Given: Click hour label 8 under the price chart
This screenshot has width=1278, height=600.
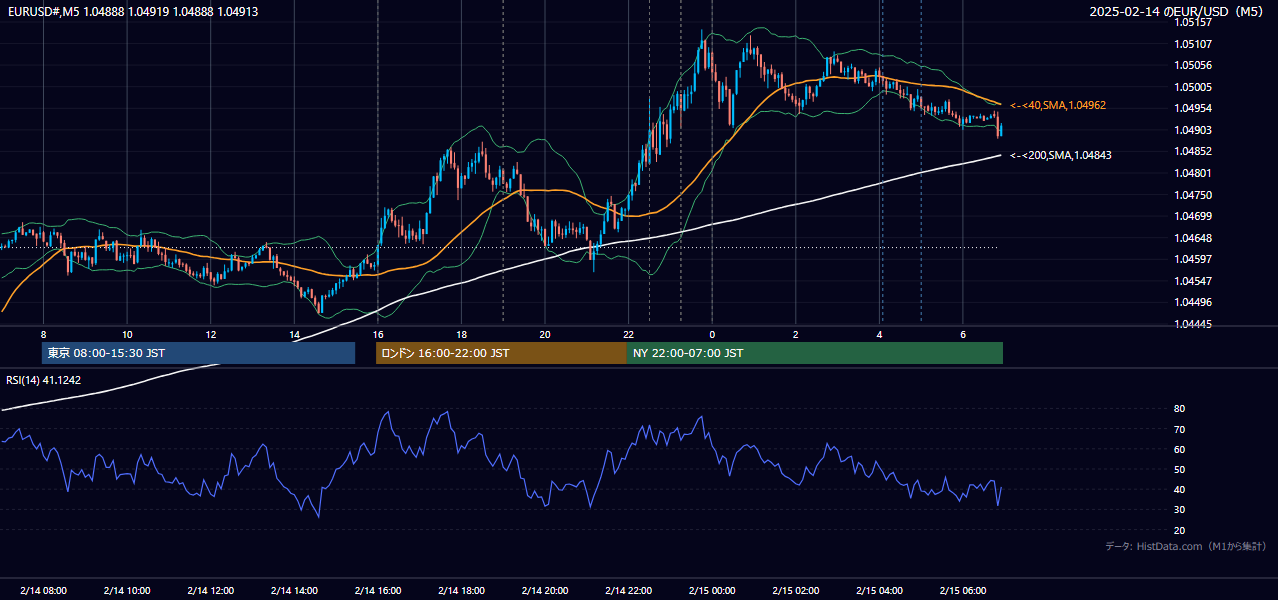Looking at the screenshot, I should tap(43, 334).
